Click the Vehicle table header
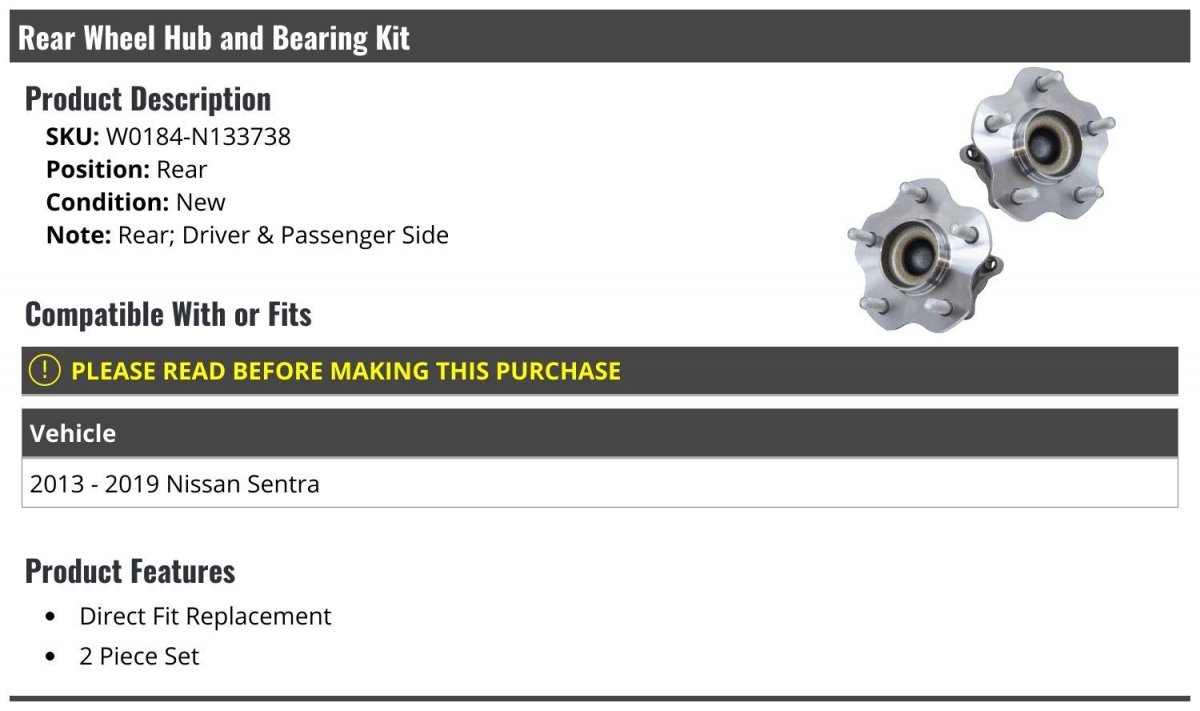Viewport: 1200px width, 711px height. (x=600, y=433)
